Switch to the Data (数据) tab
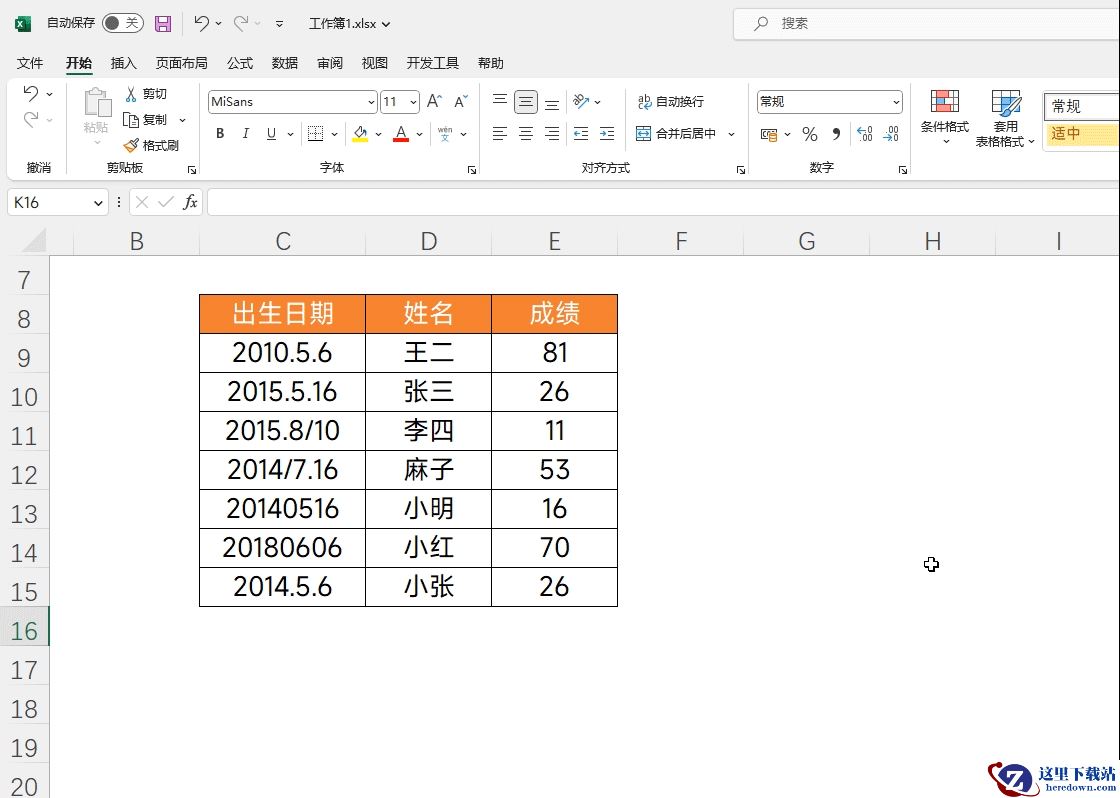Image resolution: width=1120 pixels, height=798 pixels. tap(285, 63)
